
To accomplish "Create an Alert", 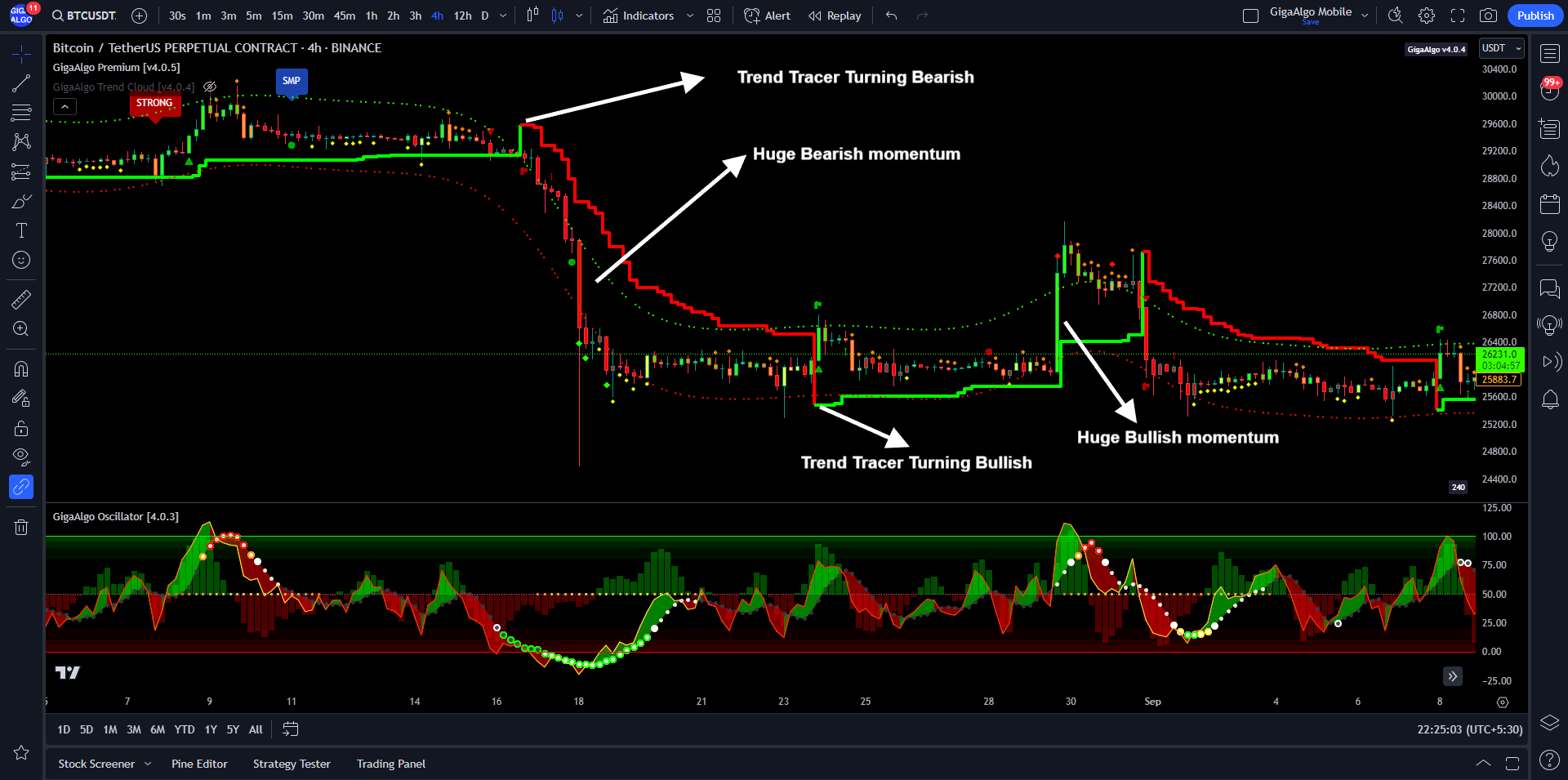I will tap(767, 16).
